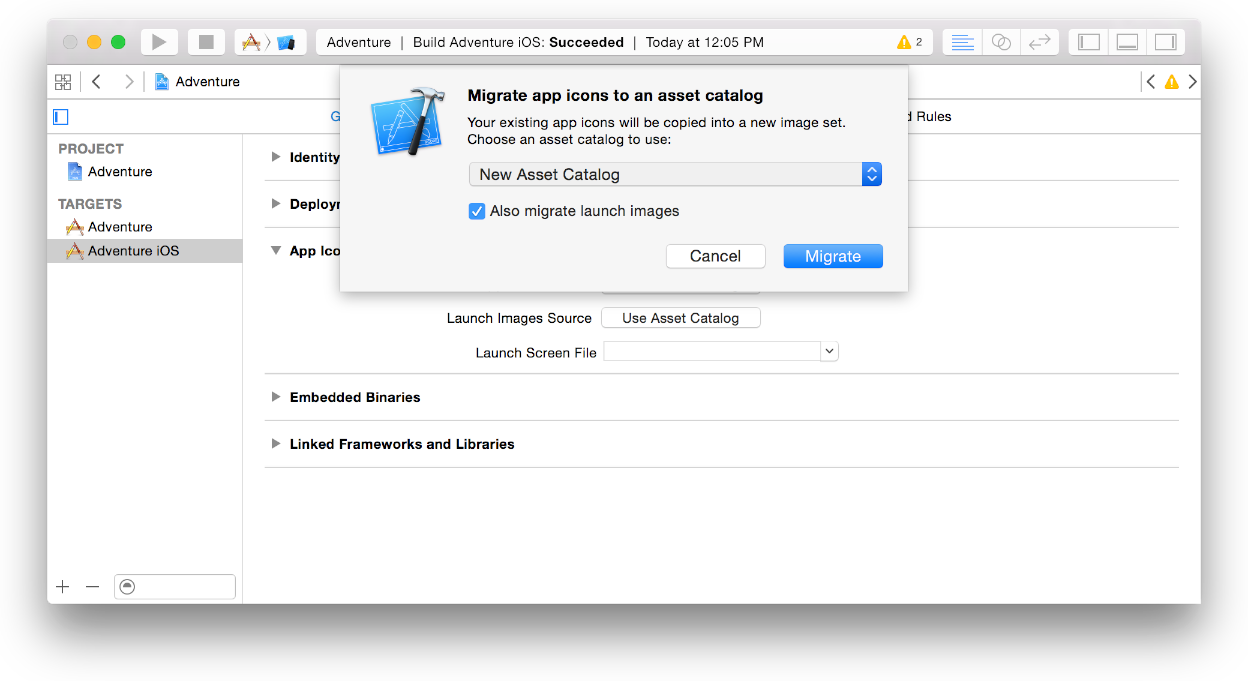The width and height of the screenshot is (1248, 681).
Task: Uncheck Also migrate launch images
Action: point(476,211)
